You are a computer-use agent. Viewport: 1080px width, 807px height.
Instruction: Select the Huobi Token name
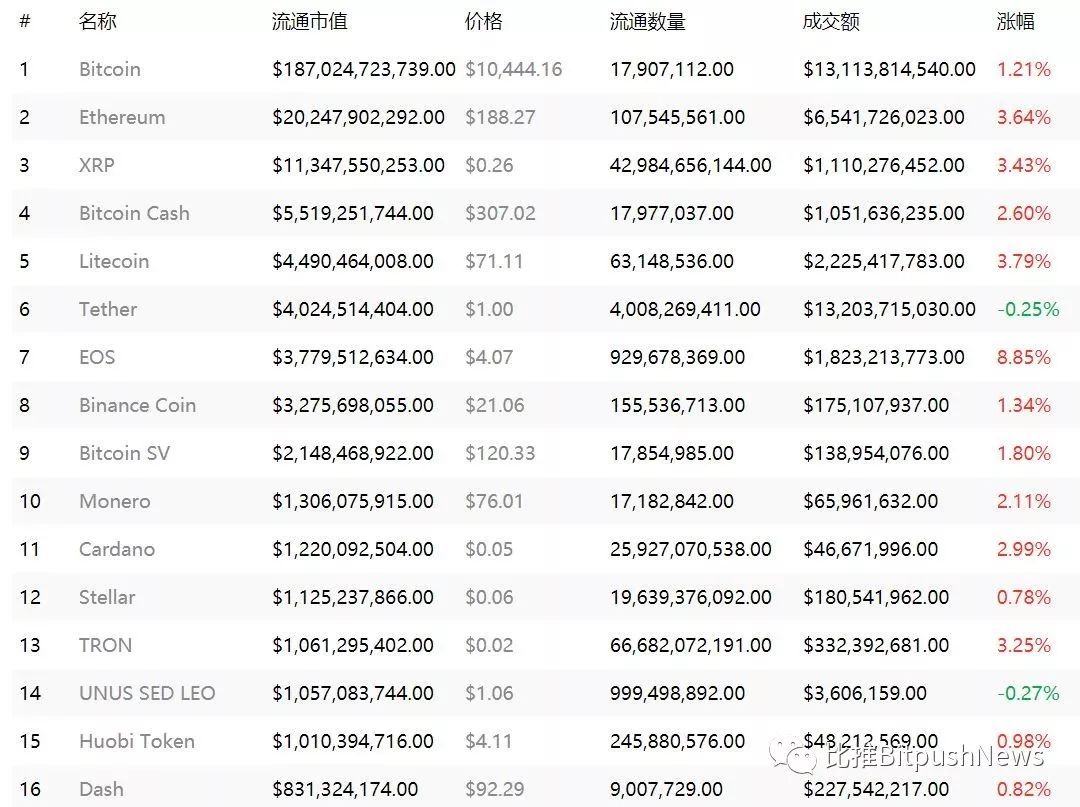click(137, 741)
